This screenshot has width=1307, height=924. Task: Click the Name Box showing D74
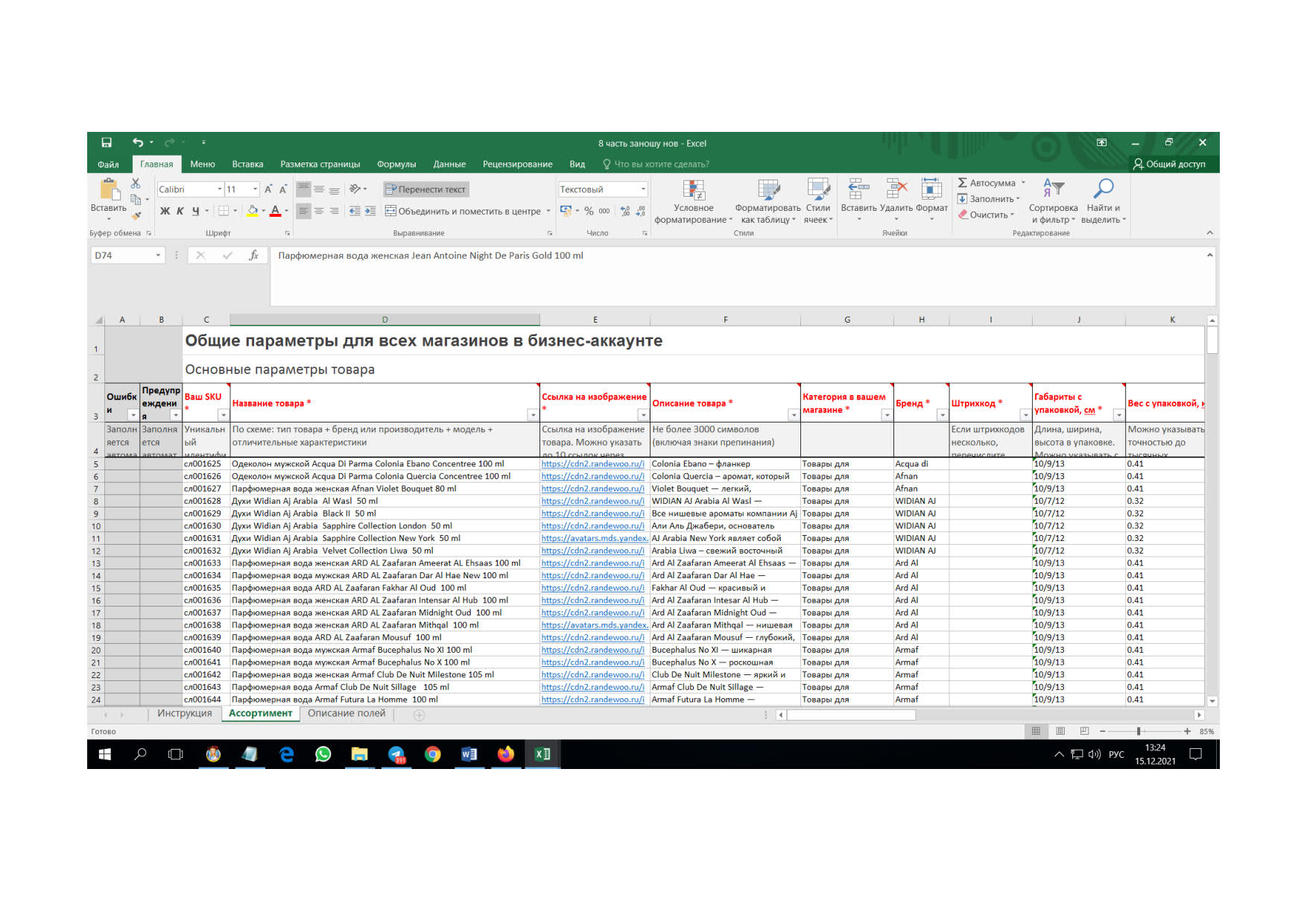(127, 255)
